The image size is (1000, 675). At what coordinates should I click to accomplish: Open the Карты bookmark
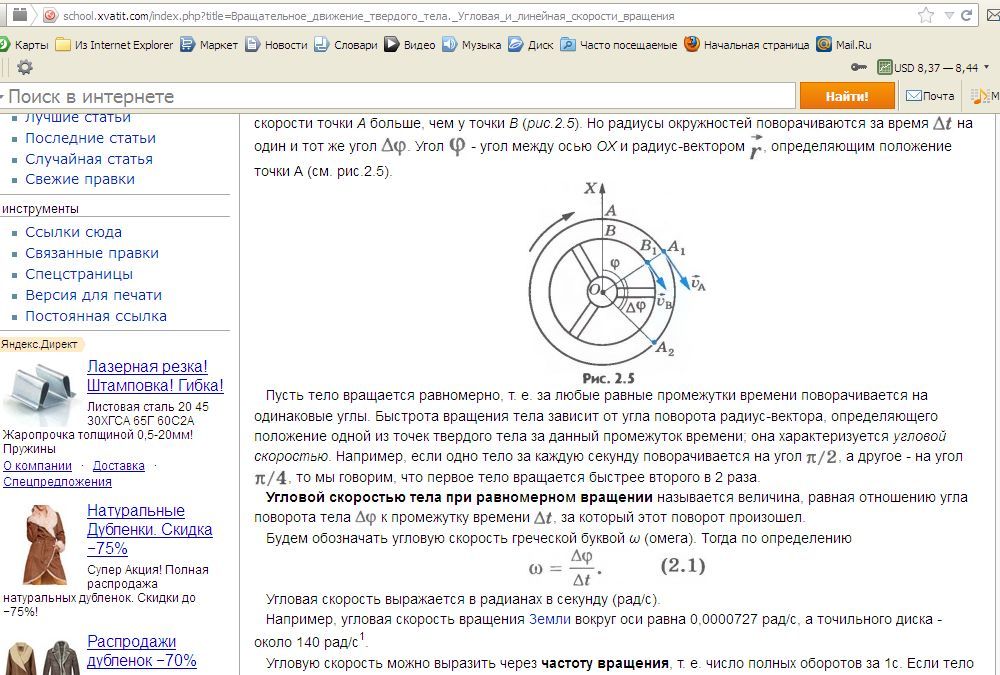tap(25, 45)
